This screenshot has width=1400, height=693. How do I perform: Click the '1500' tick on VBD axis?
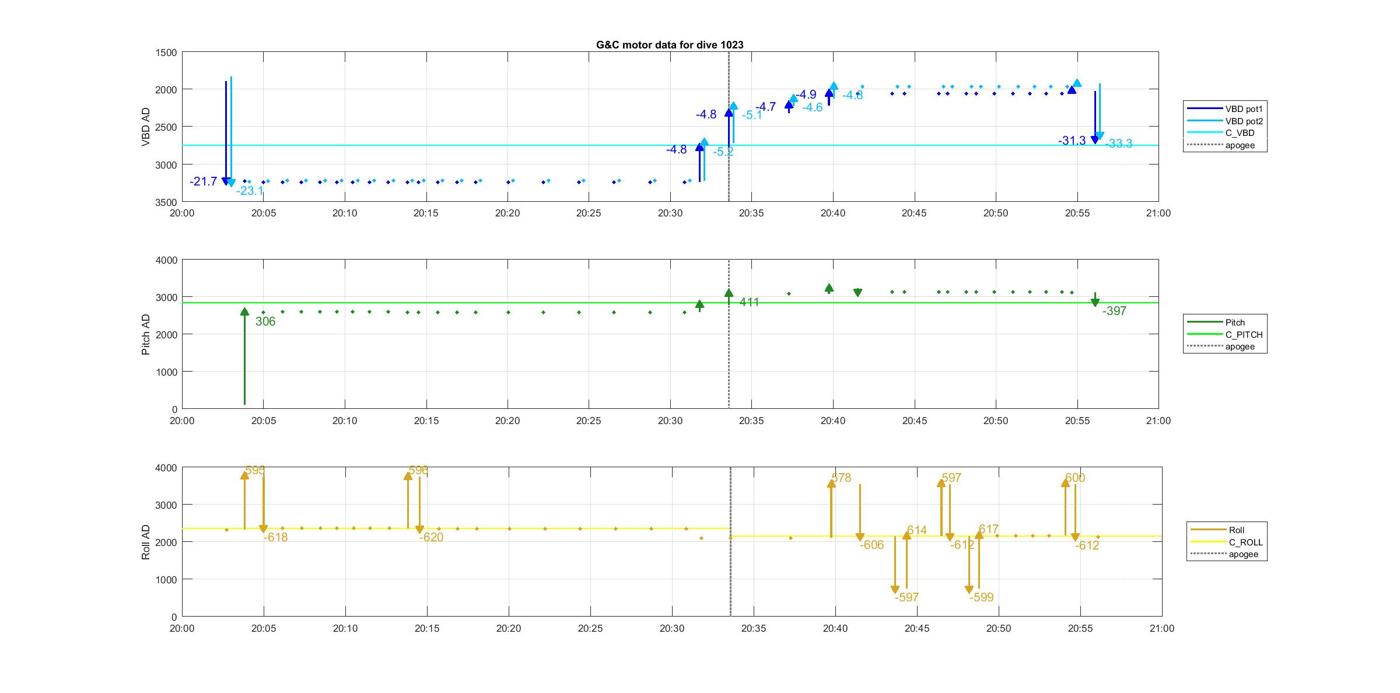(x=166, y=53)
